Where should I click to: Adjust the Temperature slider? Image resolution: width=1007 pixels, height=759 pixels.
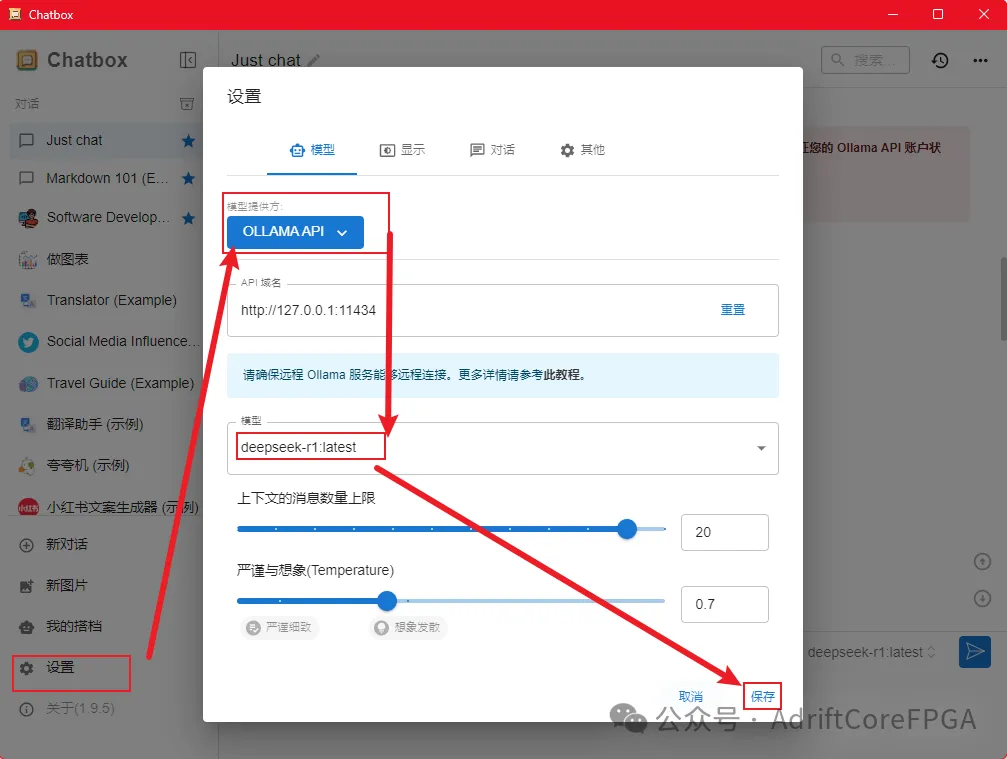(451, 601)
